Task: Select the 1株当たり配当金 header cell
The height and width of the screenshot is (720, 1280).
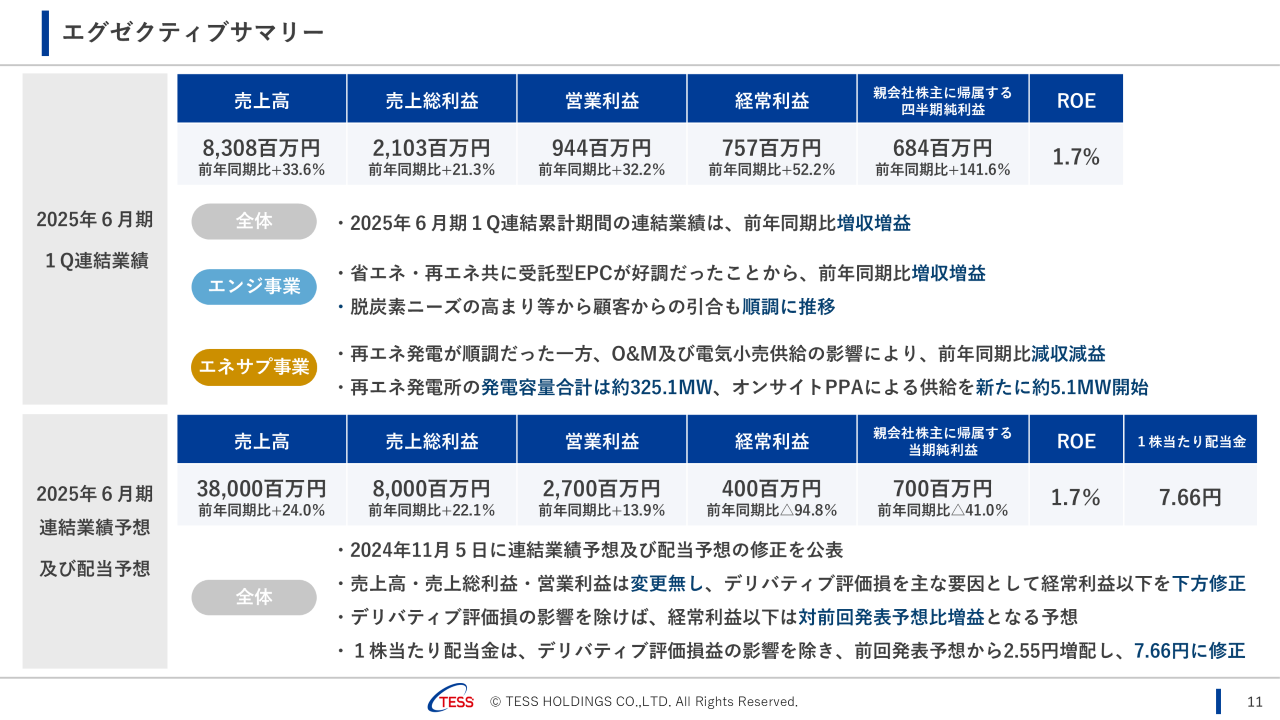Action: click(x=1190, y=440)
